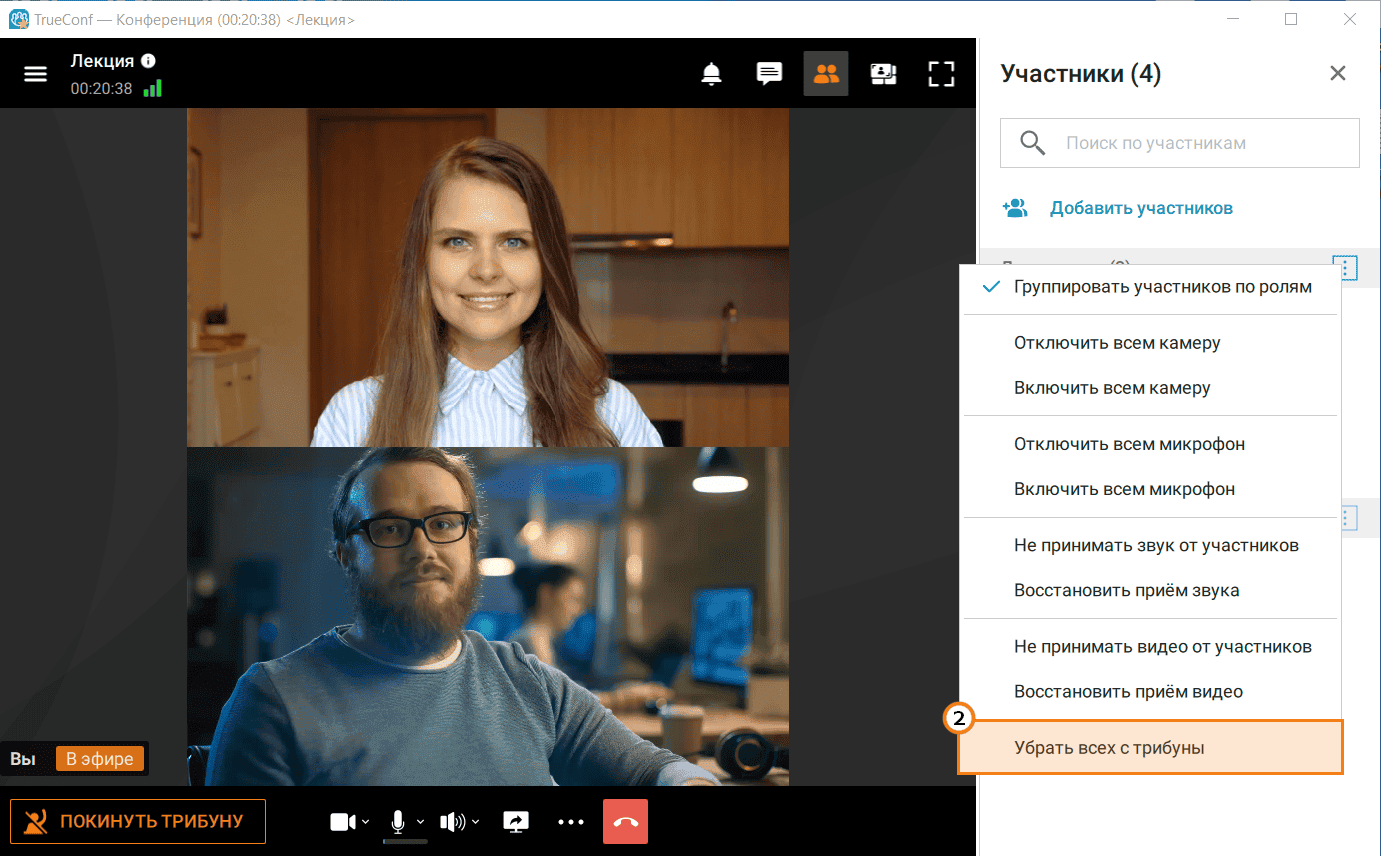Select Отключить всем камеру
This screenshot has width=1381, height=856.
[x=1149, y=343]
